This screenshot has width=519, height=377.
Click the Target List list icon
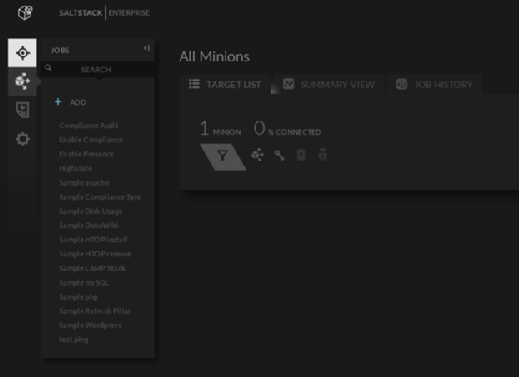(194, 84)
